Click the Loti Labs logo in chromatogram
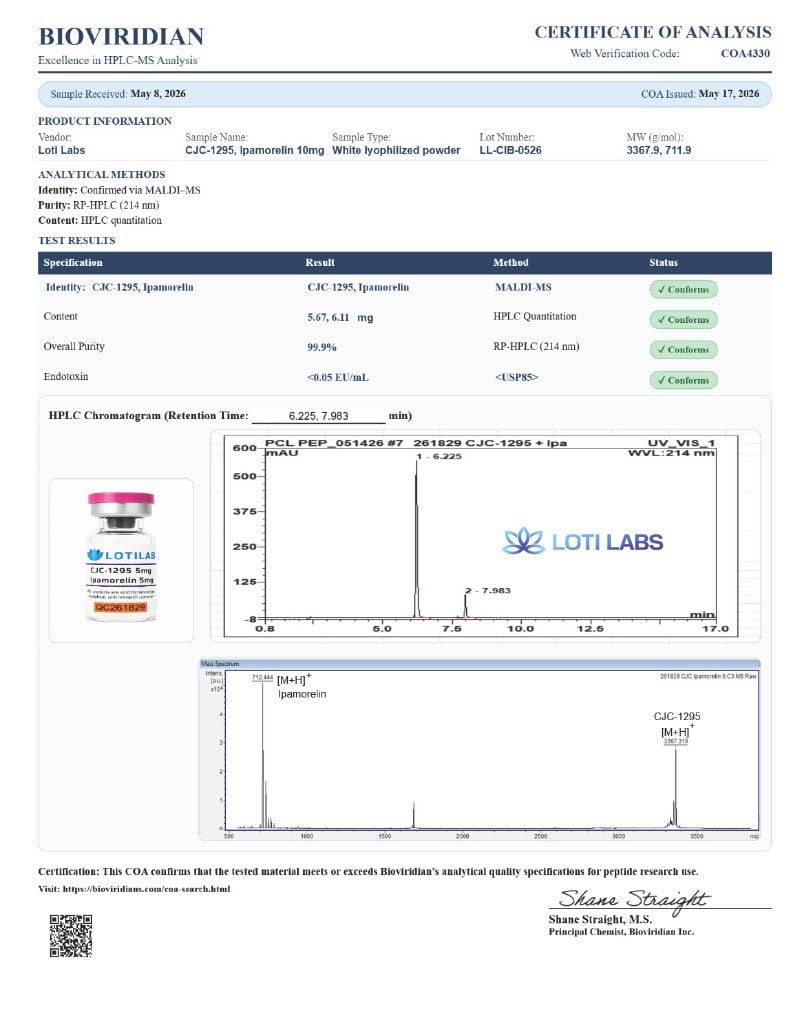The width and height of the screenshot is (791, 1024). (583, 541)
